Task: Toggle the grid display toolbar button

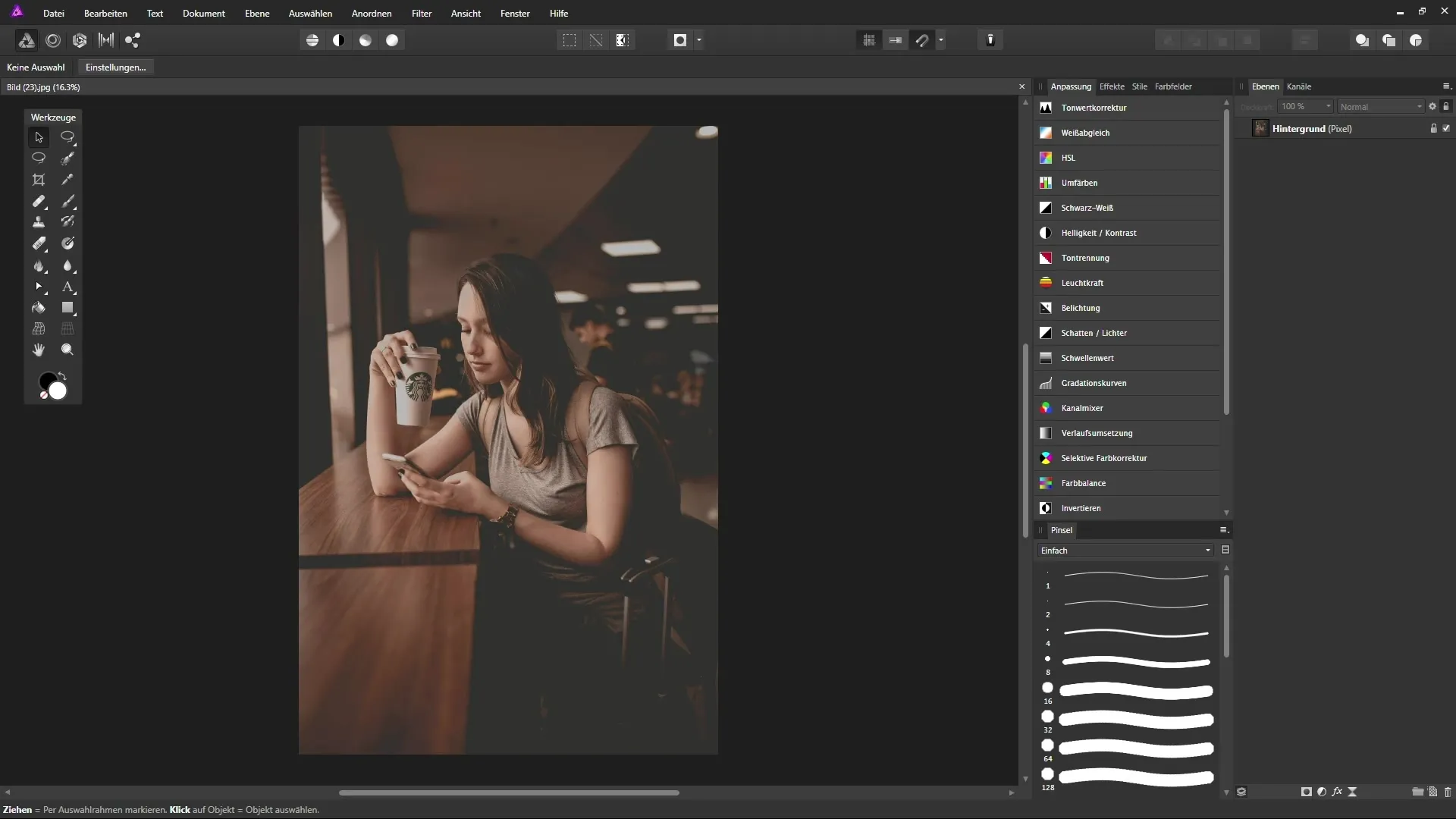Action: pos(869,40)
